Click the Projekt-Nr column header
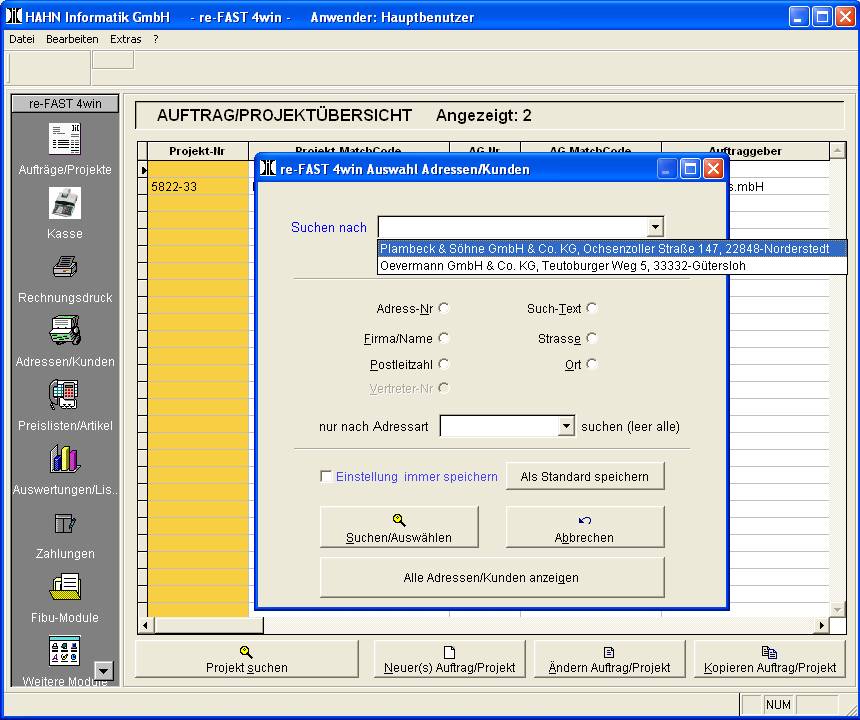860x720 pixels. [197, 151]
